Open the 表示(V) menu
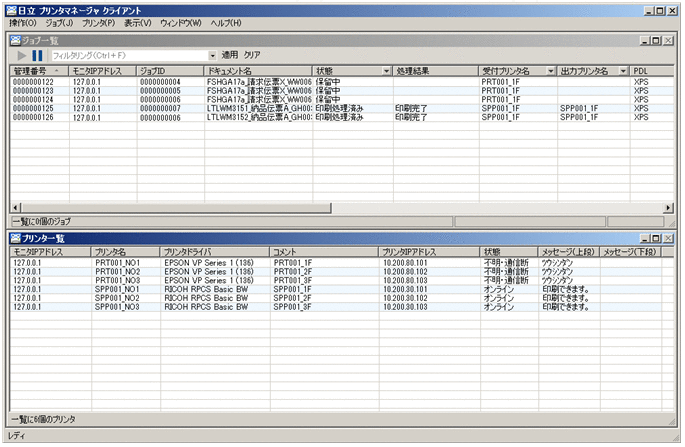 (138, 23)
